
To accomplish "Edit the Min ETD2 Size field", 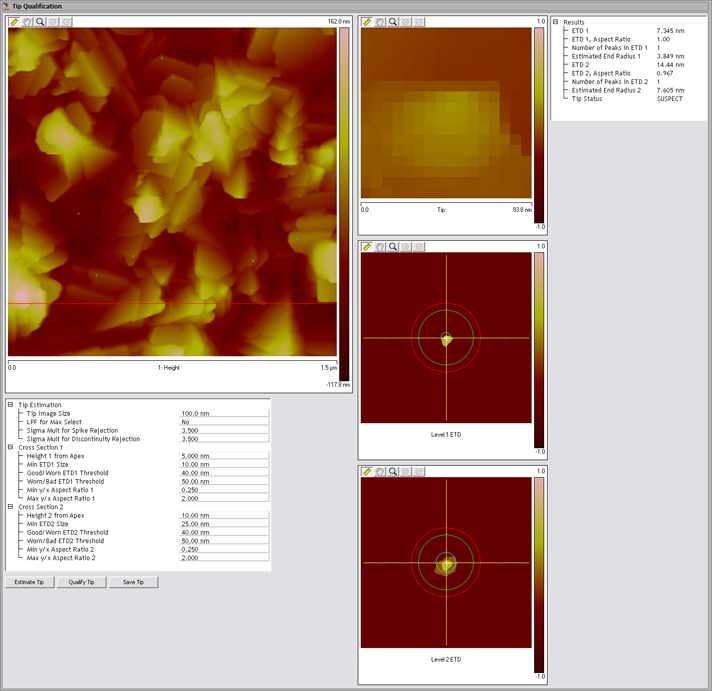I will 224,524.
